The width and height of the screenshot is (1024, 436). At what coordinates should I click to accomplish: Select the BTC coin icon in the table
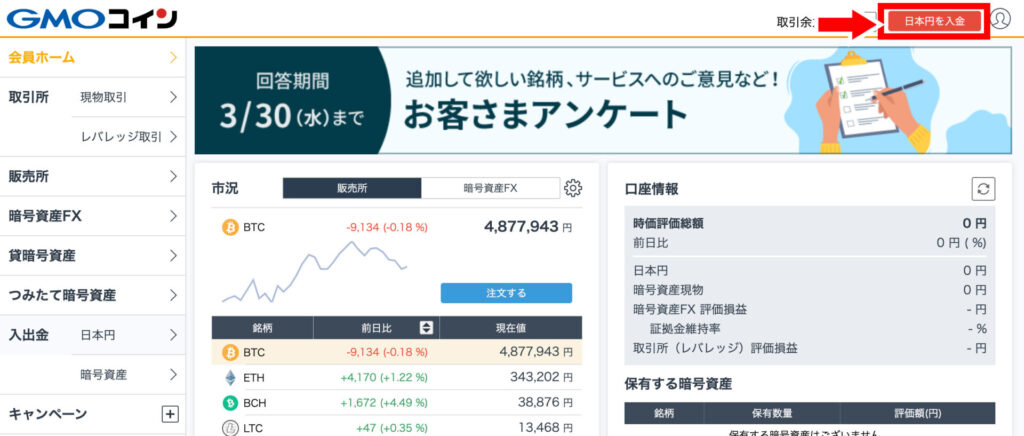(x=230, y=352)
